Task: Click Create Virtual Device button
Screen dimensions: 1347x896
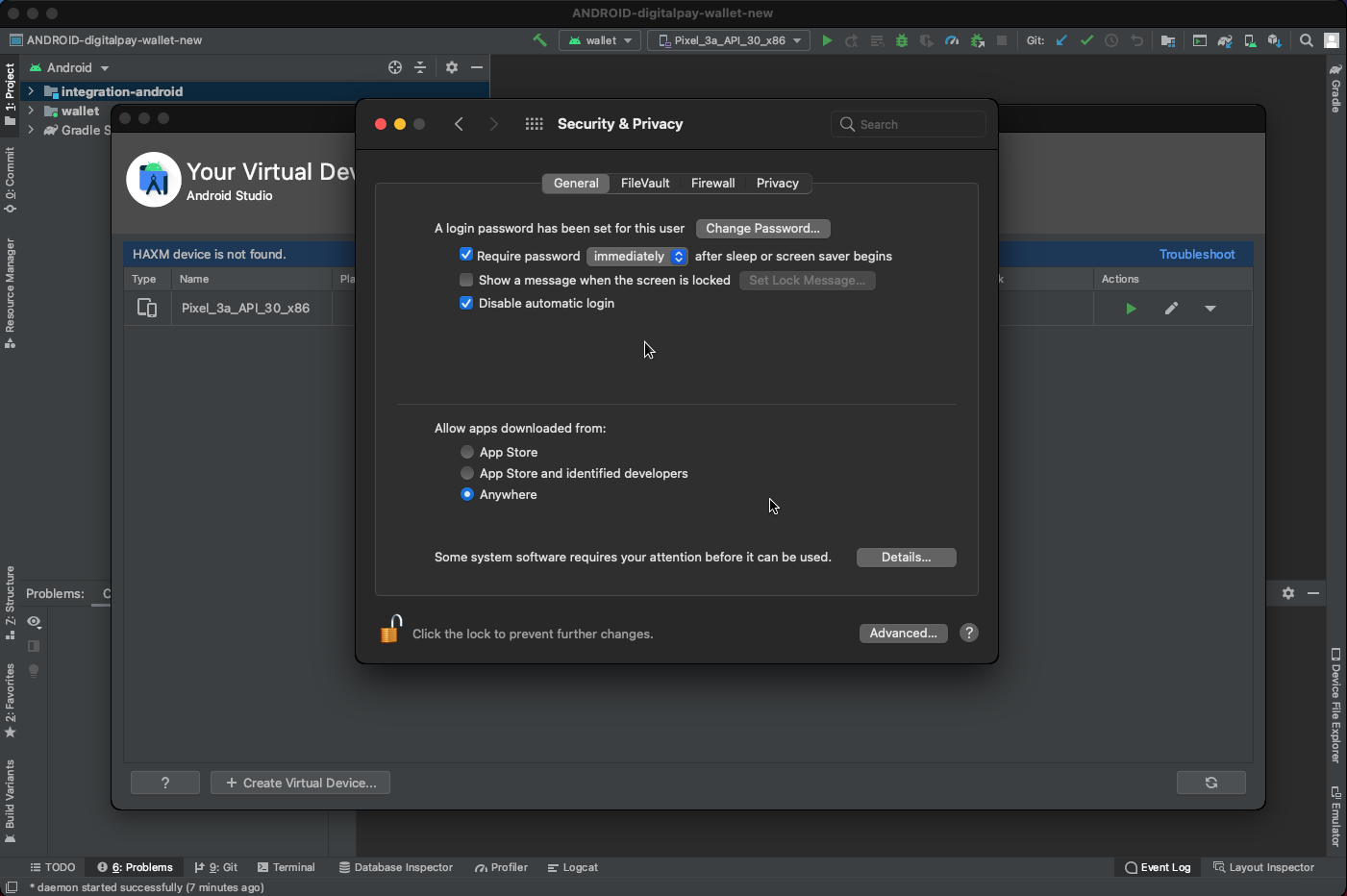Action: click(x=300, y=783)
